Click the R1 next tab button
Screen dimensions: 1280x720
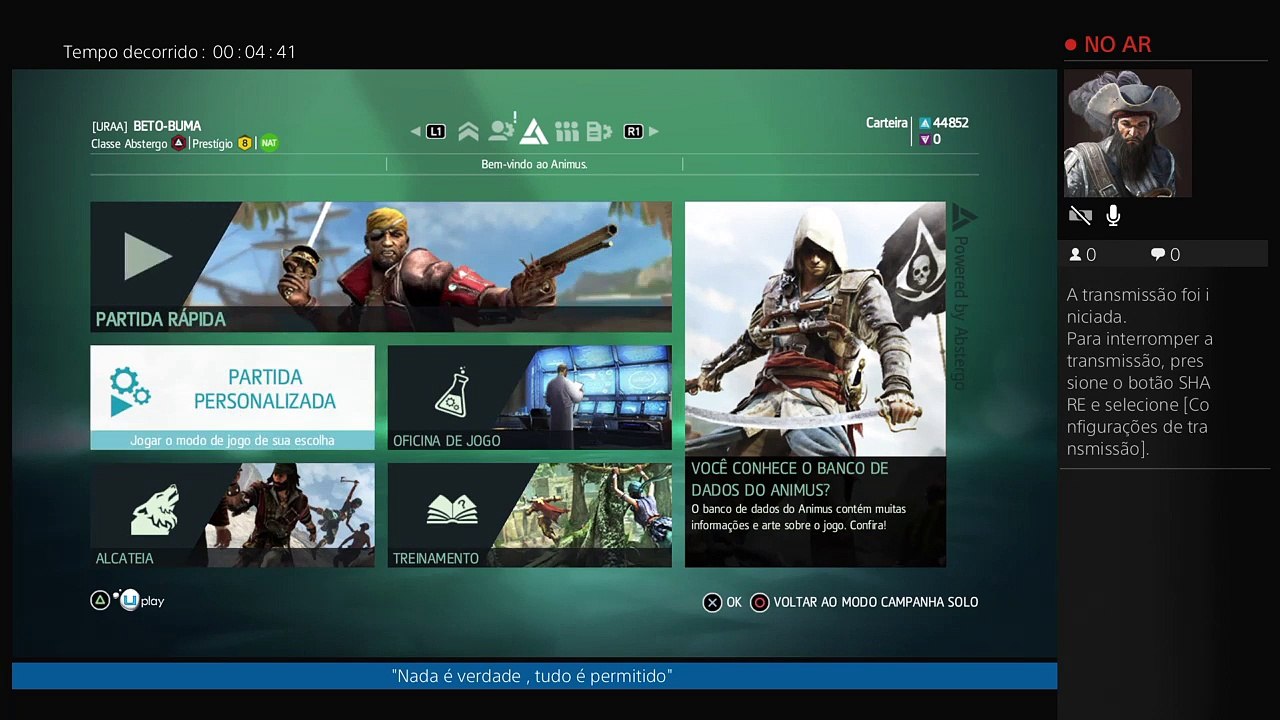(633, 131)
